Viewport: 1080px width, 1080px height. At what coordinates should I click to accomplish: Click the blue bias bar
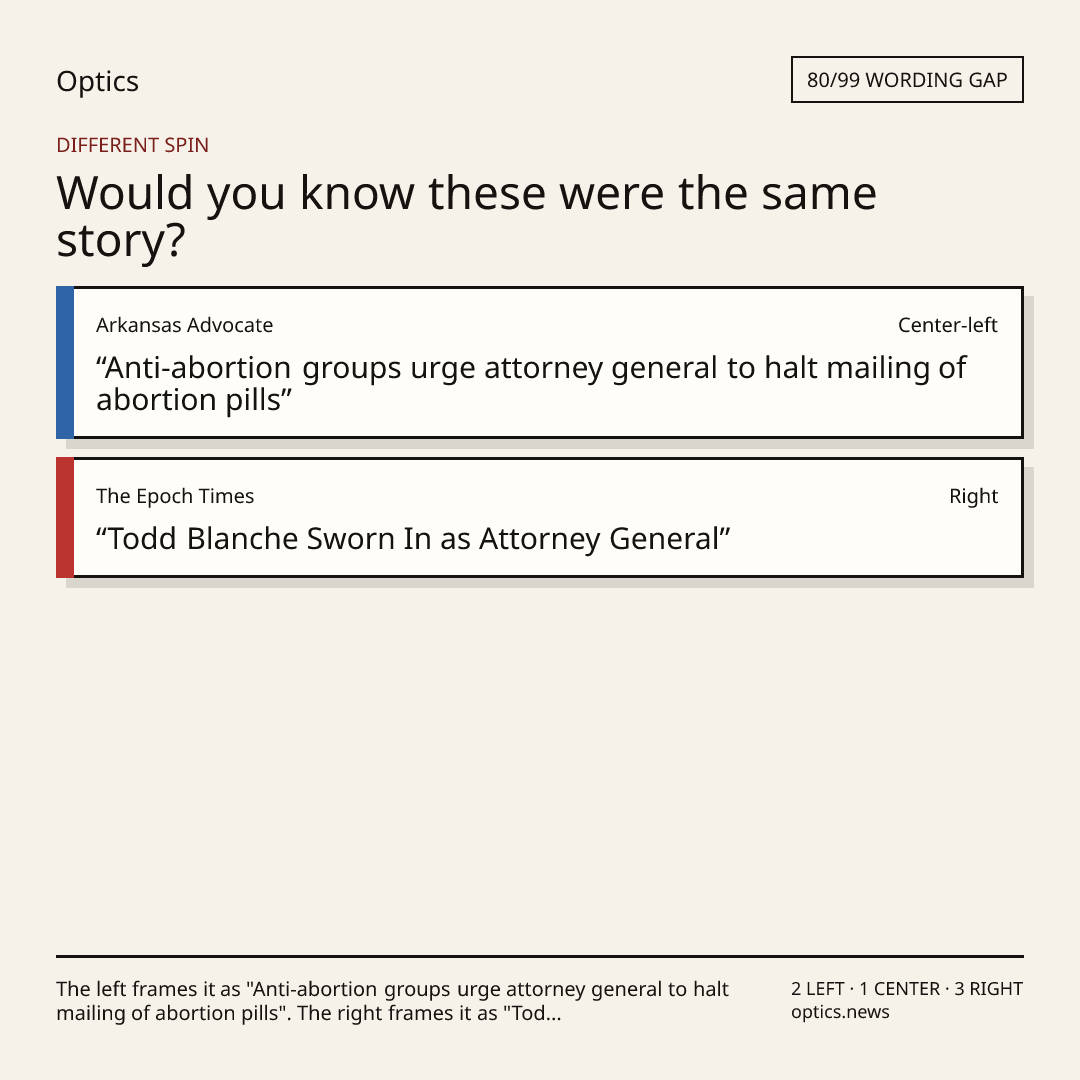[65, 362]
